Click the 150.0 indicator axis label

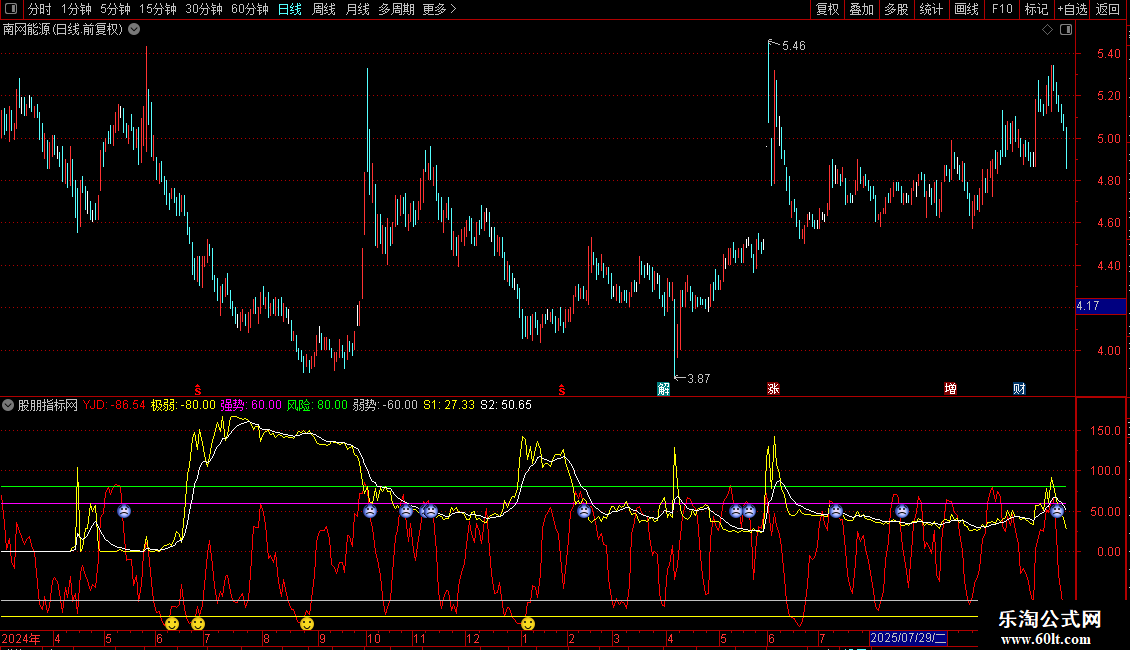(1105, 431)
